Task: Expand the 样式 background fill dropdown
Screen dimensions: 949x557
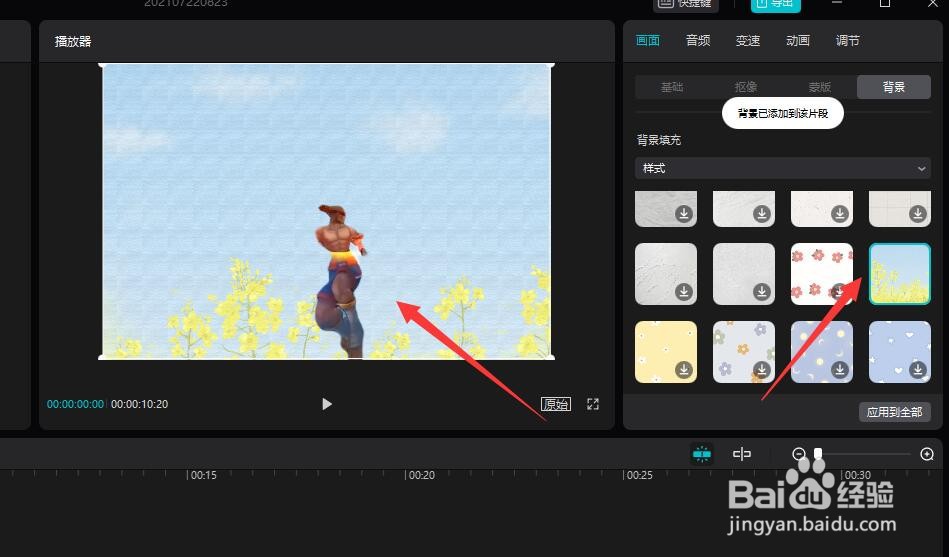Action: tap(783, 168)
